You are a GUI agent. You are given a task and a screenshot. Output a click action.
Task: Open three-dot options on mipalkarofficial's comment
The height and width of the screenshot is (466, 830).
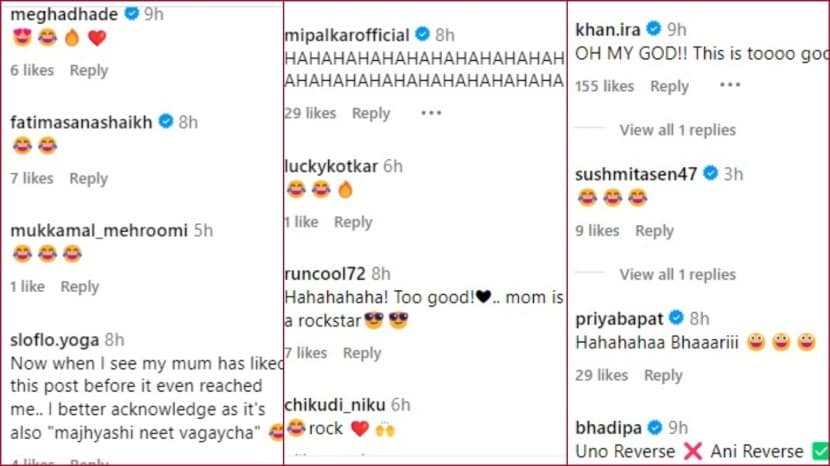[431, 113]
